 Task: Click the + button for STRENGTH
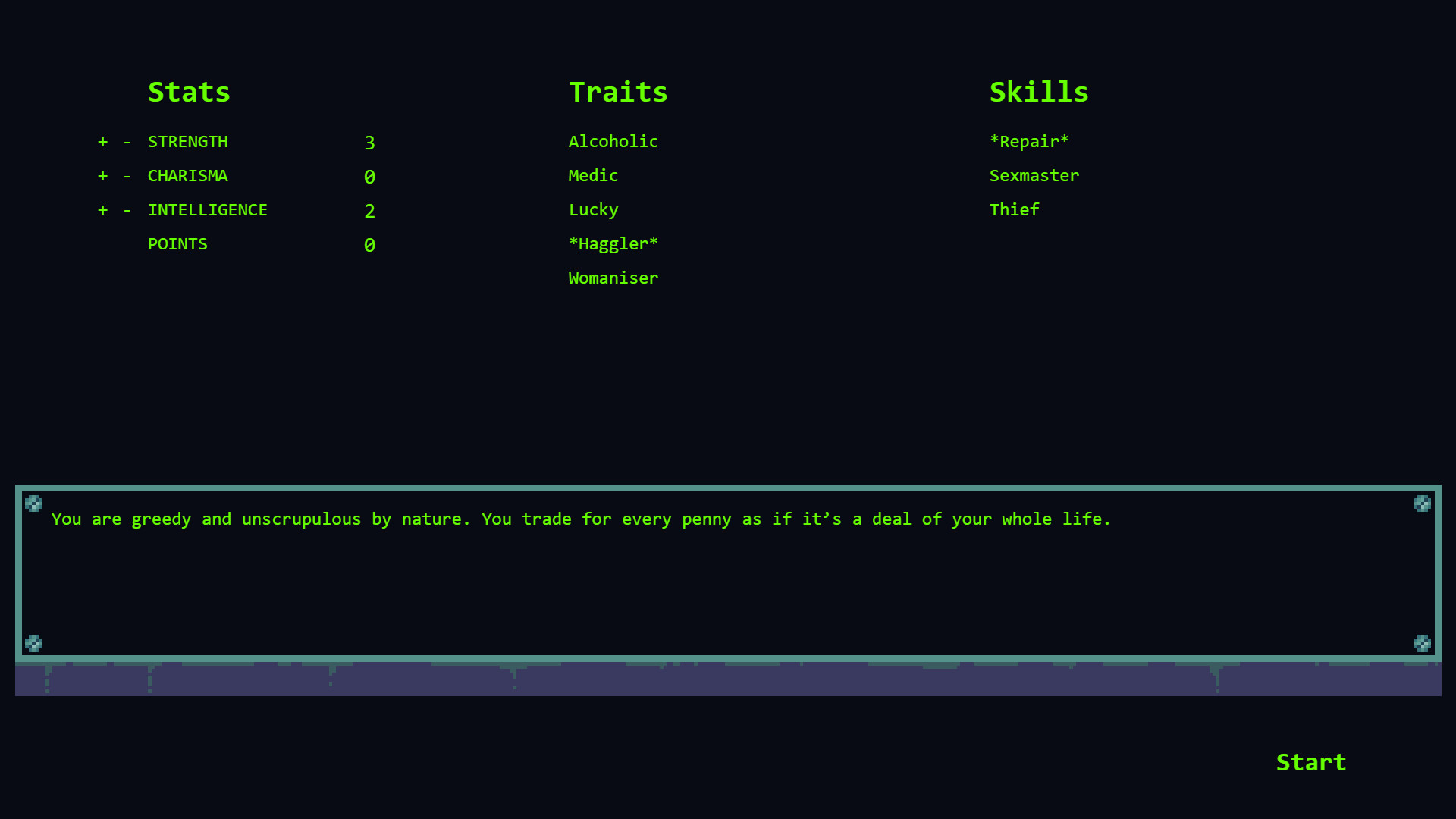102,140
